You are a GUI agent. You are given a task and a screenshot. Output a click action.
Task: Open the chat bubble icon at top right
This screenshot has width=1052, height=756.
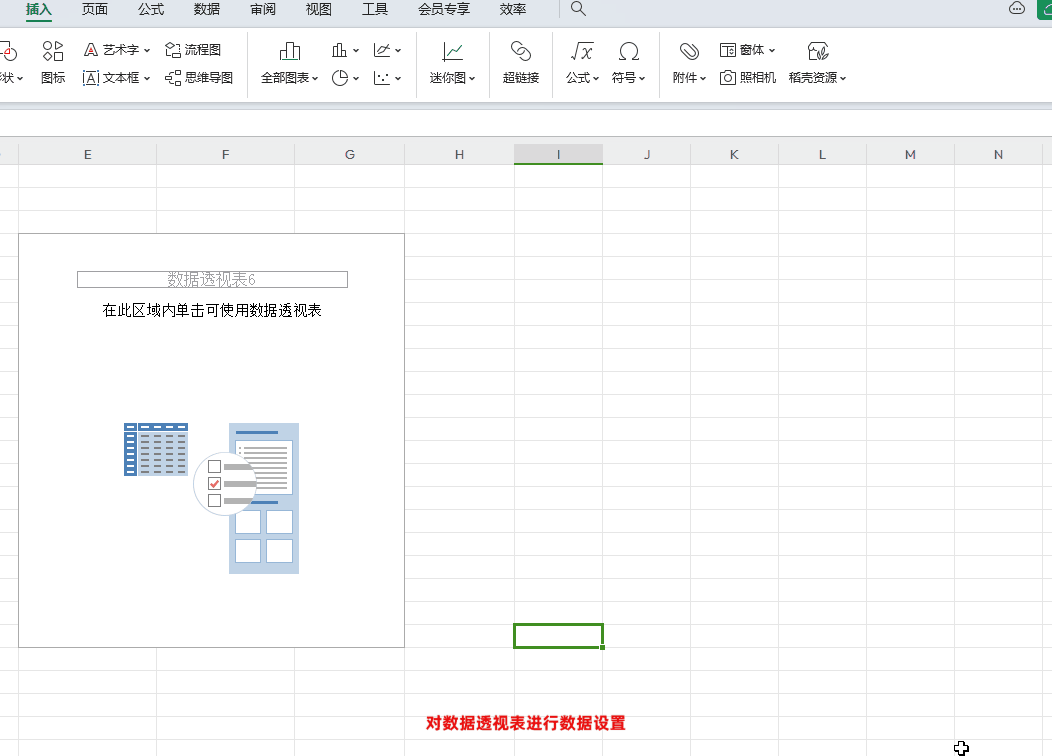pyautogui.click(x=1016, y=8)
